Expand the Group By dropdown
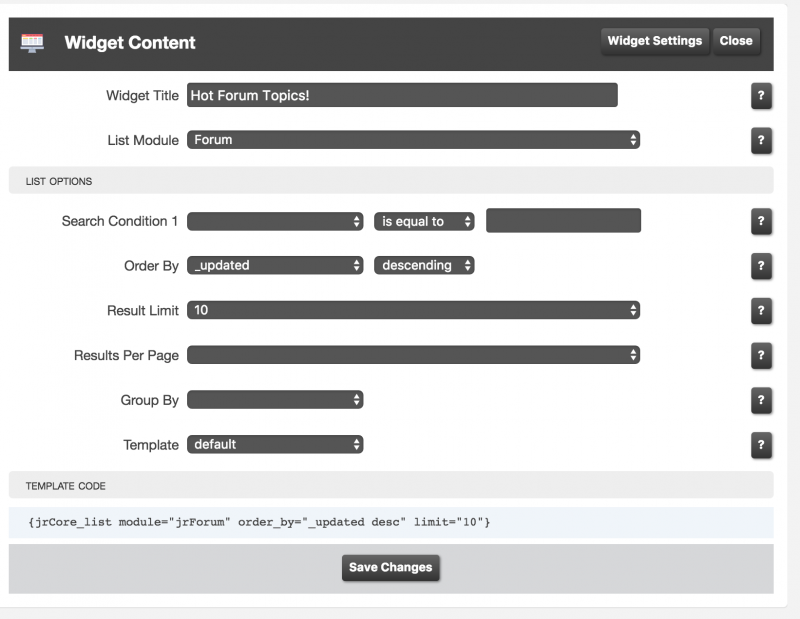The height and width of the screenshot is (619, 800). [275, 400]
